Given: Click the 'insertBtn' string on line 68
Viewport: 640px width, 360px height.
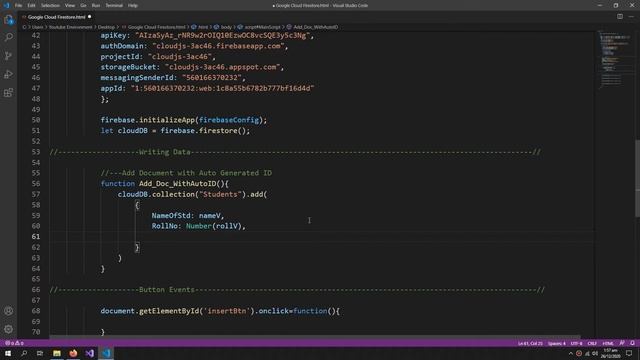Looking at the screenshot, I should point(227,311).
